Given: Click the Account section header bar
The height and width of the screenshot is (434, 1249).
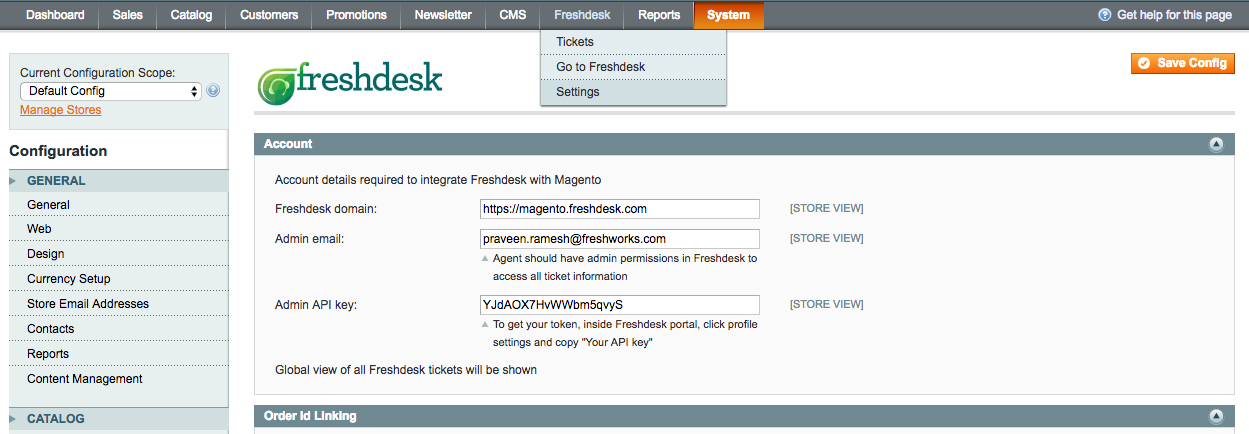Looking at the screenshot, I should (744, 144).
